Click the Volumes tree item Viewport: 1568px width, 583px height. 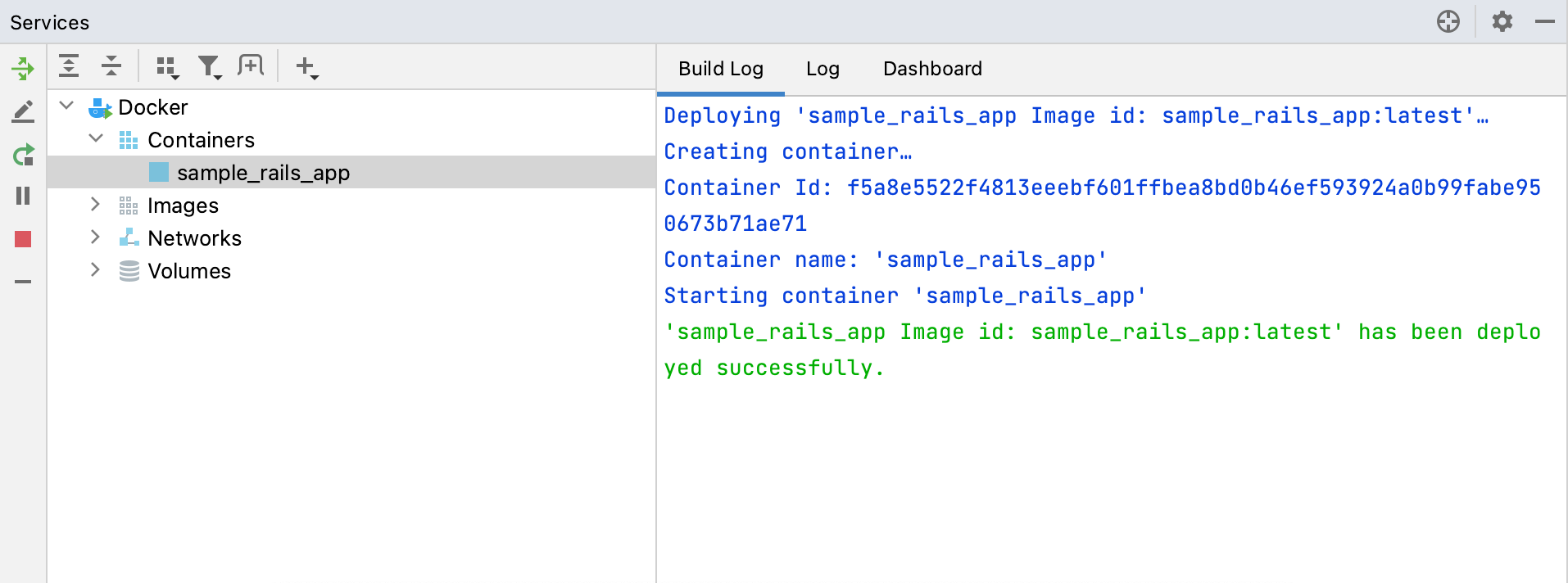[x=189, y=271]
